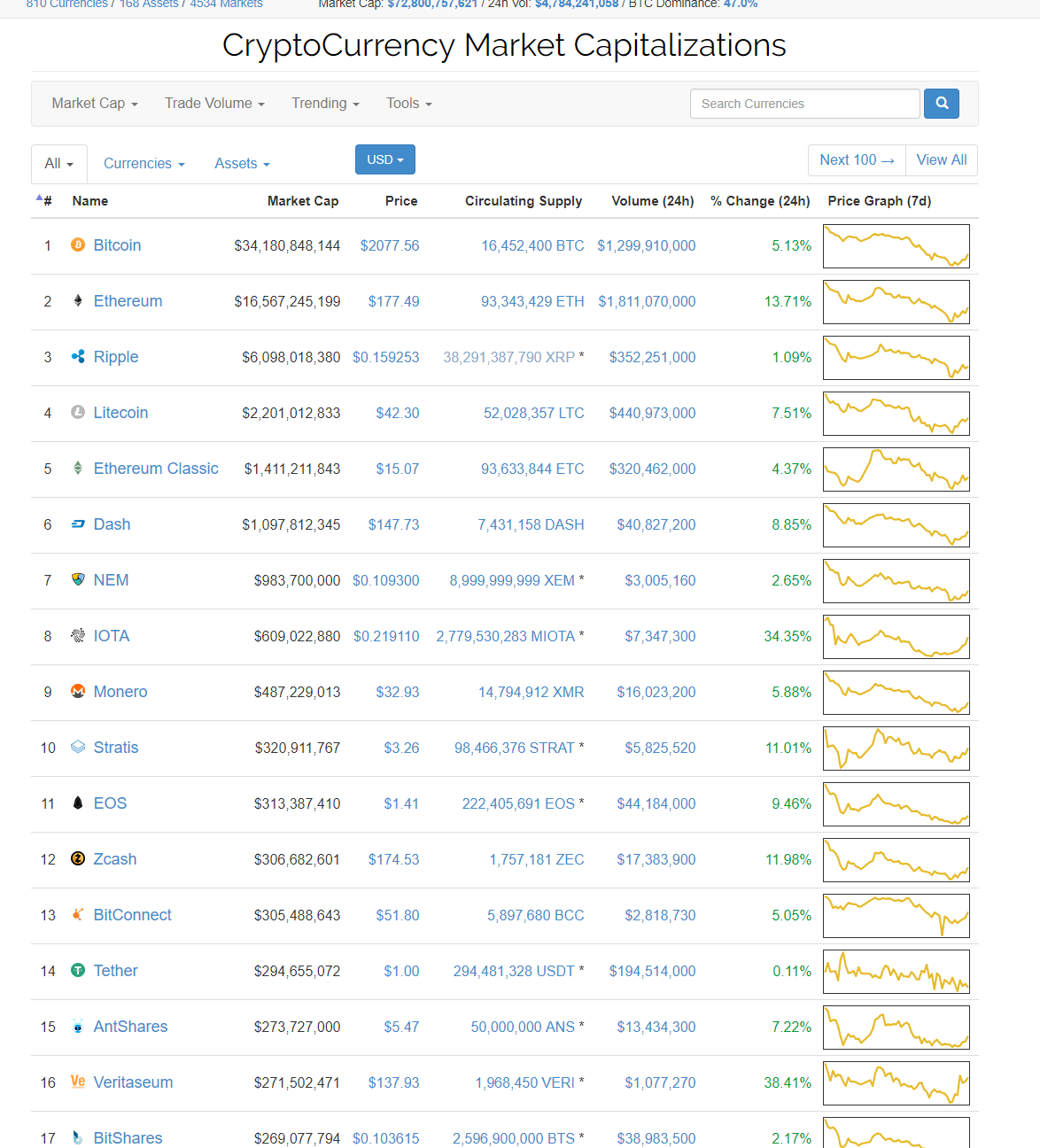Open Stratis 7d price graph

pos(896,749)
